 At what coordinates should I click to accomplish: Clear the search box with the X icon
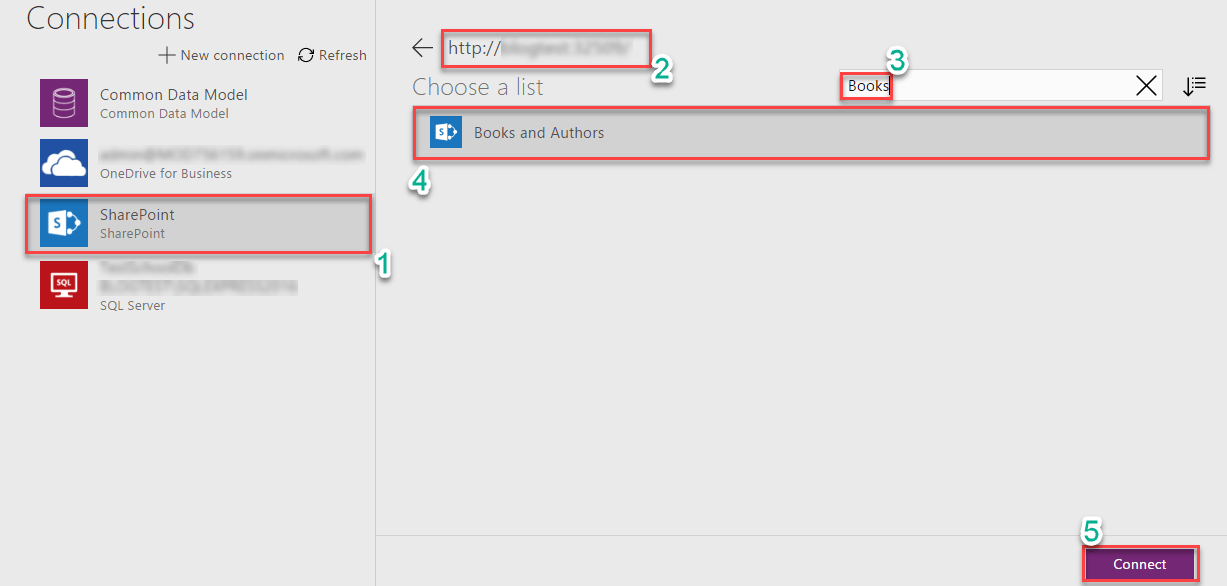click(1146, 86)
